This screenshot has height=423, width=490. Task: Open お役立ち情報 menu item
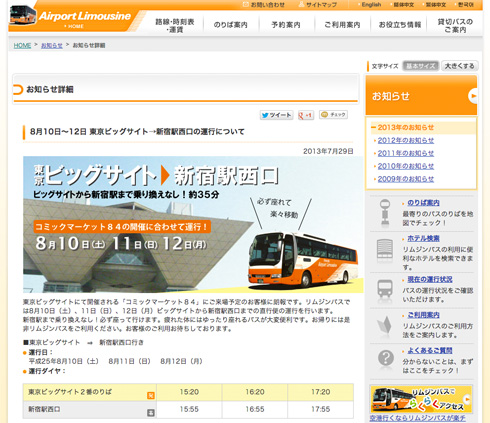399,25
